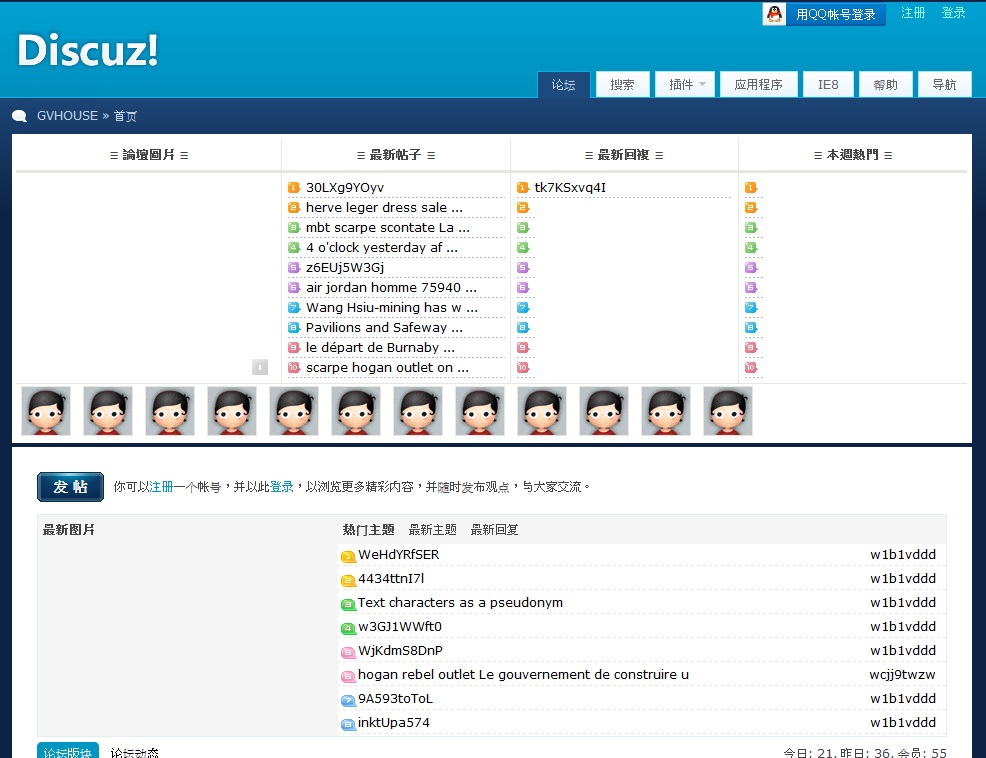Click rank 5 icon beside z6EUj5W3Gj

[294, 267]
